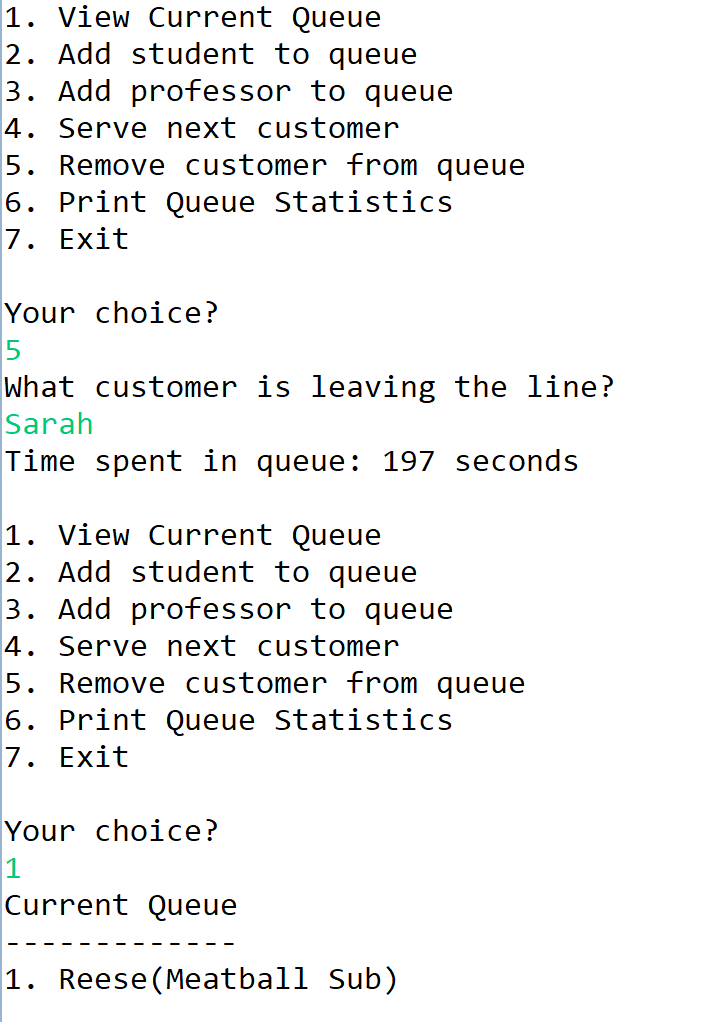Click first "Remove customer from queue" line
Screen dimensions: 708x1022
(x=265, y=166)
